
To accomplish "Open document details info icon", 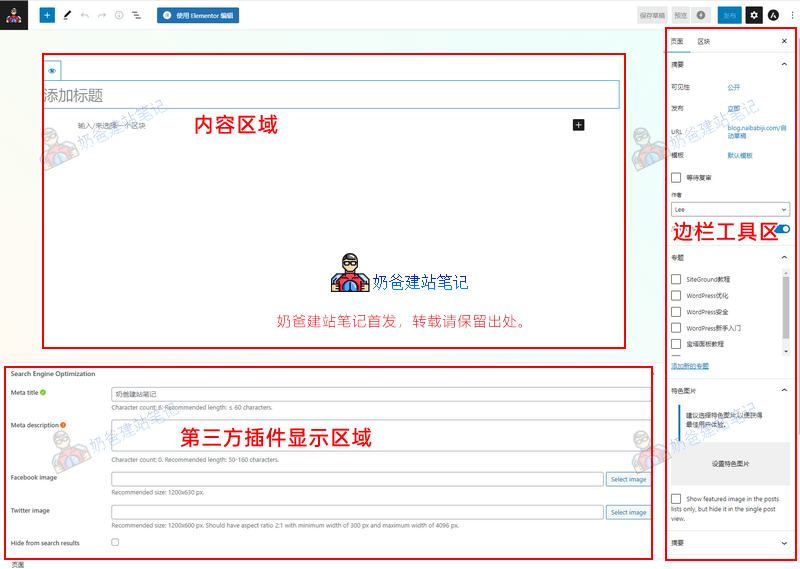I will pos(119,15).
